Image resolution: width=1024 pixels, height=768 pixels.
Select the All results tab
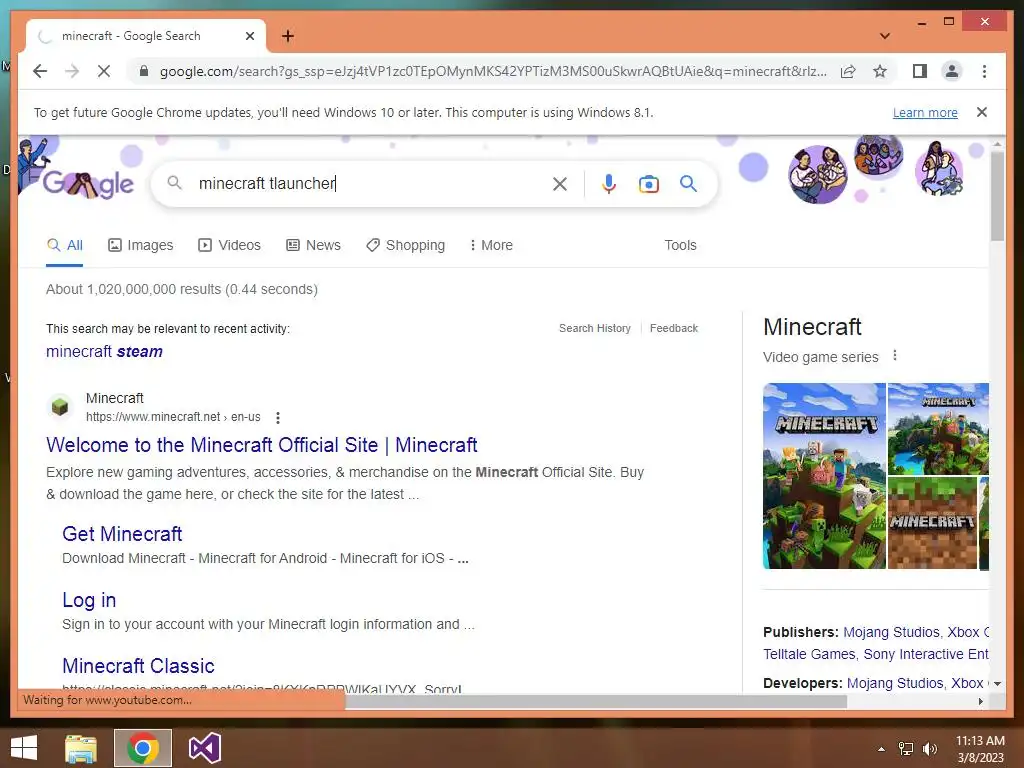click(65, 245)
